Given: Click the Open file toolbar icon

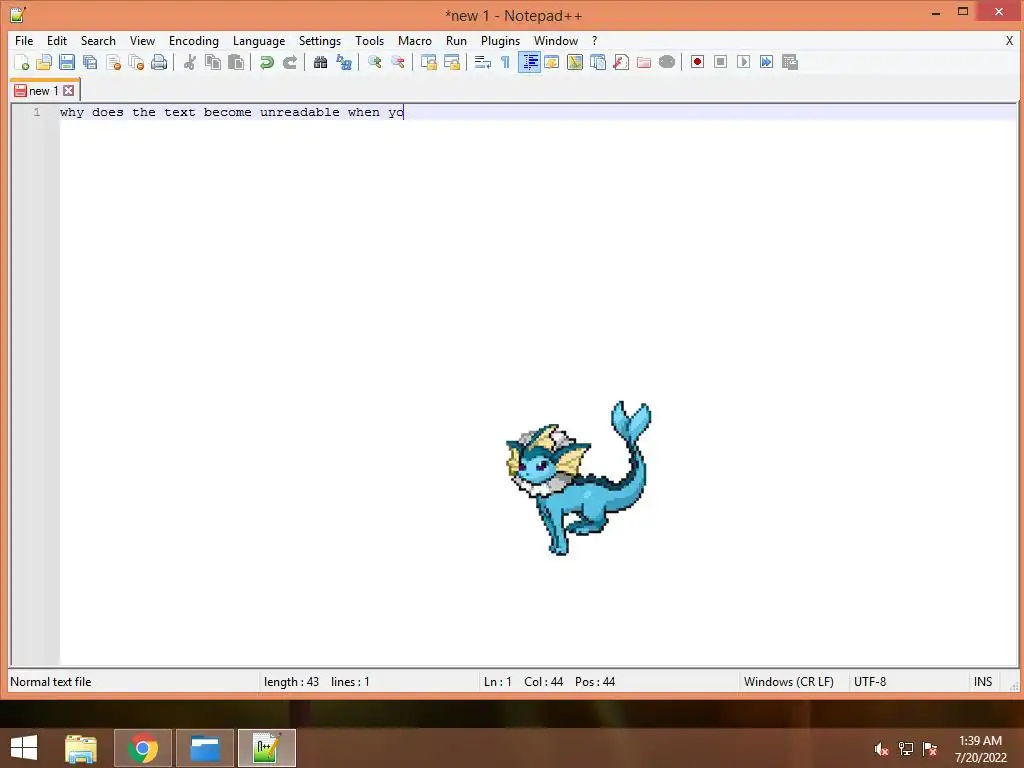Looking at the screenshot, I should pos(44,62).
